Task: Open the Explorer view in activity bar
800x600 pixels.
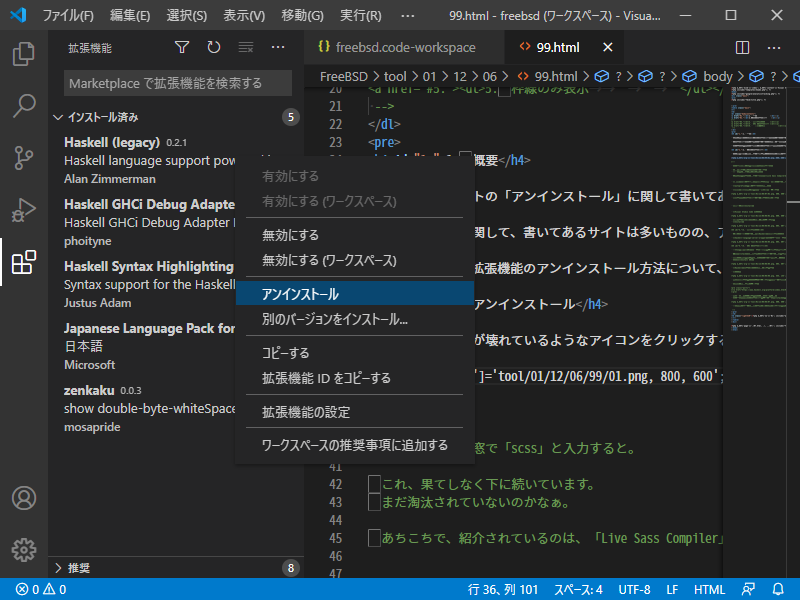Action: click(x=23, y=53)
